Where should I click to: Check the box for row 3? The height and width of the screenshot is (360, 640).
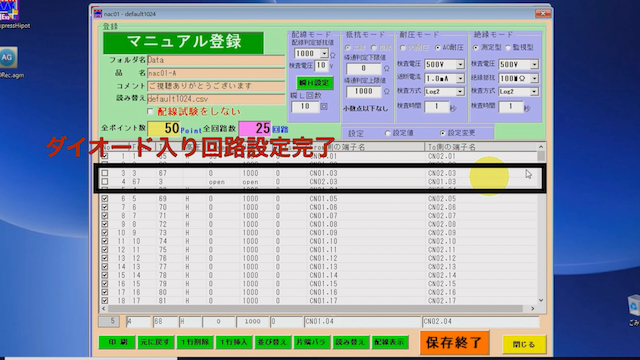point(105,173)
